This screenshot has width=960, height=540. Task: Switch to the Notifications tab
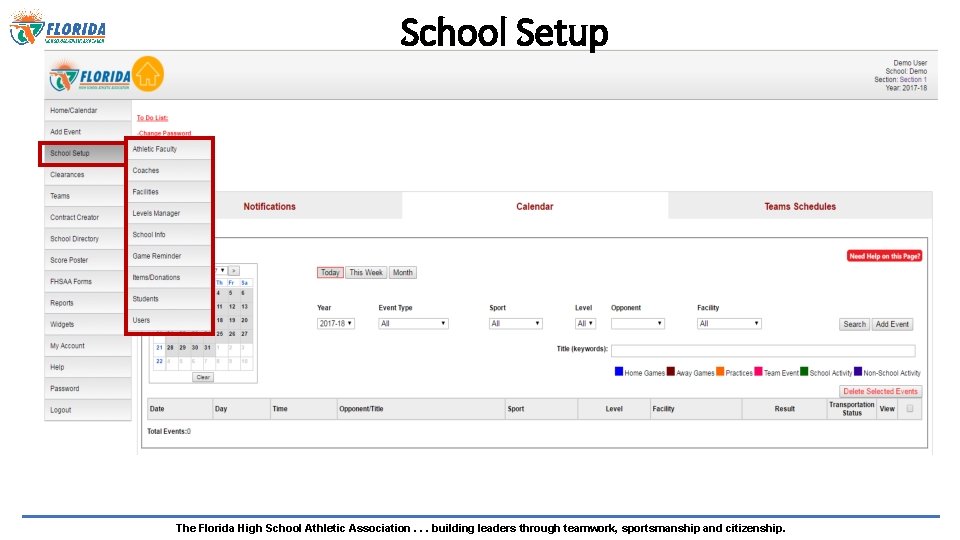point(269,206)
